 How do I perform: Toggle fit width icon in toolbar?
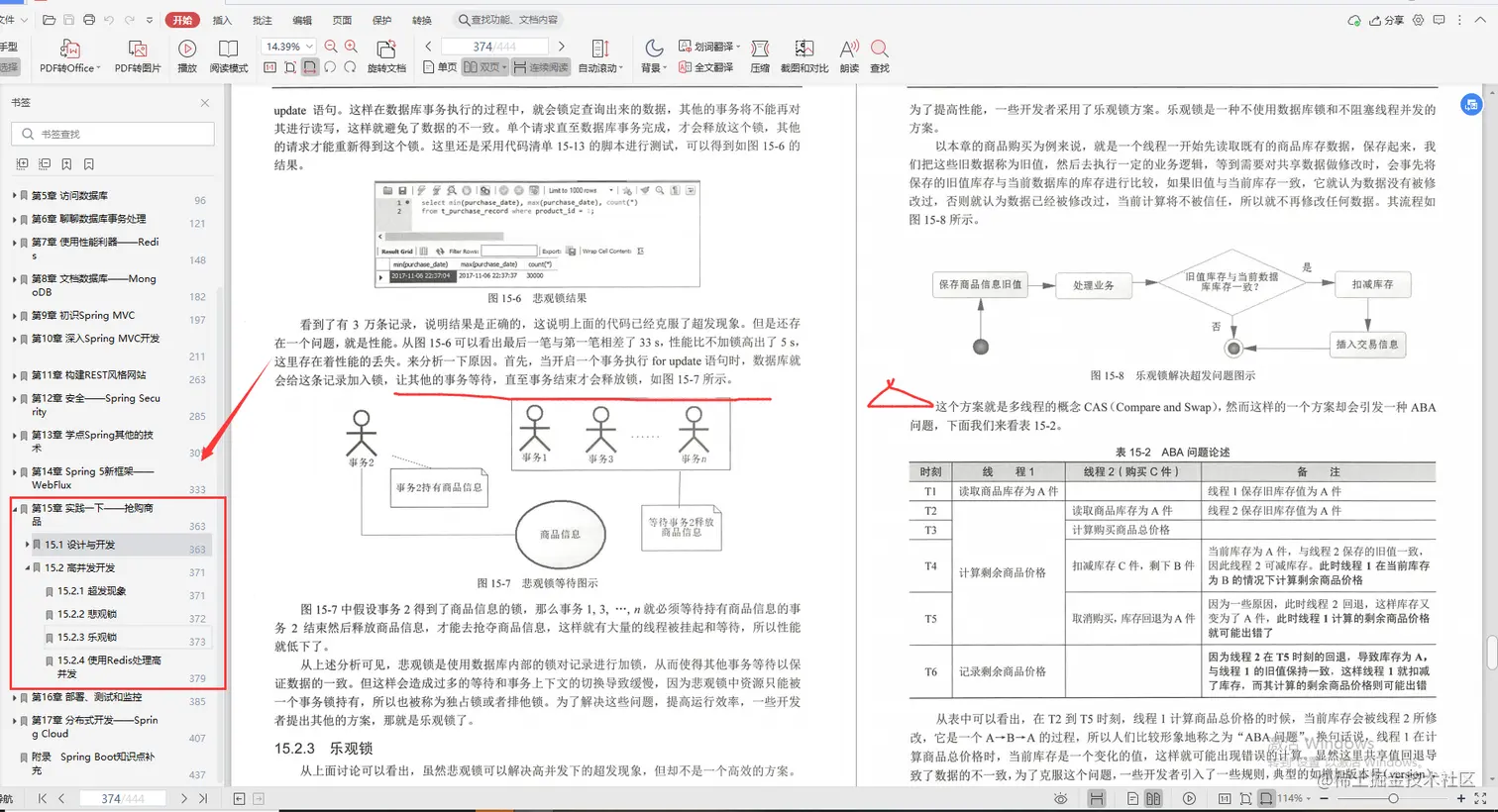[310, 67]
